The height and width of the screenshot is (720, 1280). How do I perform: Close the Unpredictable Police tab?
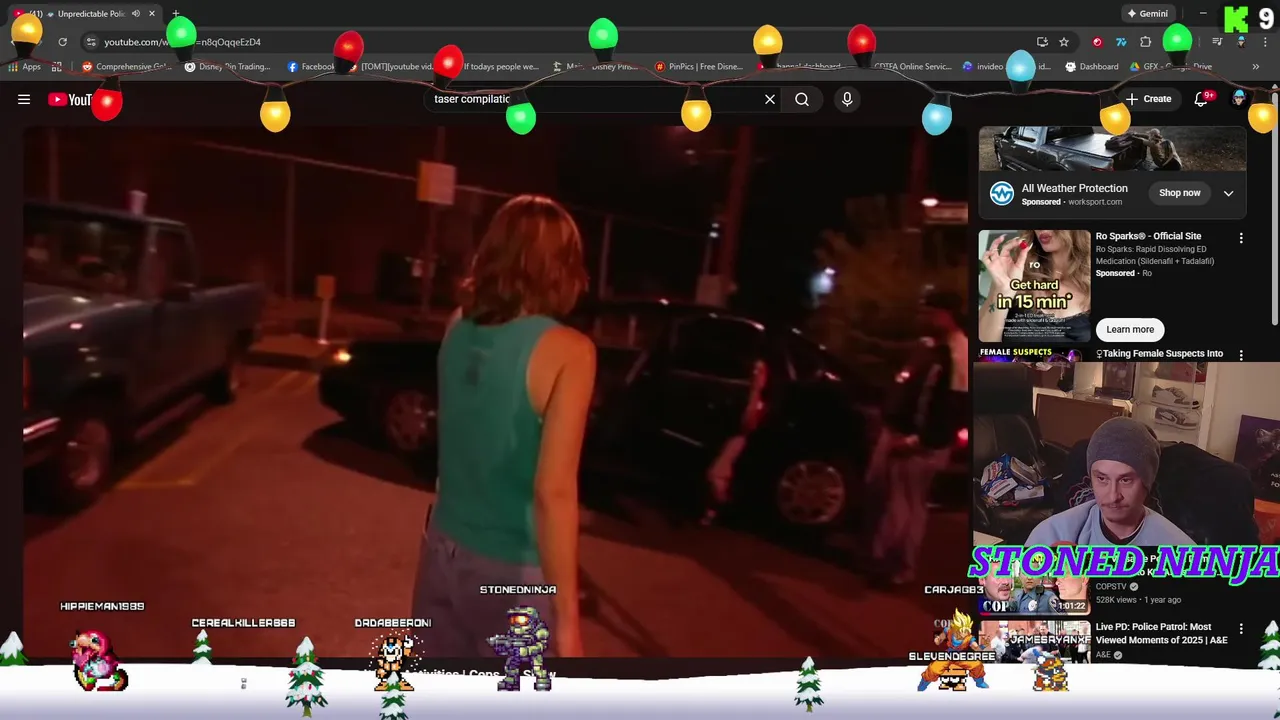coord(152,14)
